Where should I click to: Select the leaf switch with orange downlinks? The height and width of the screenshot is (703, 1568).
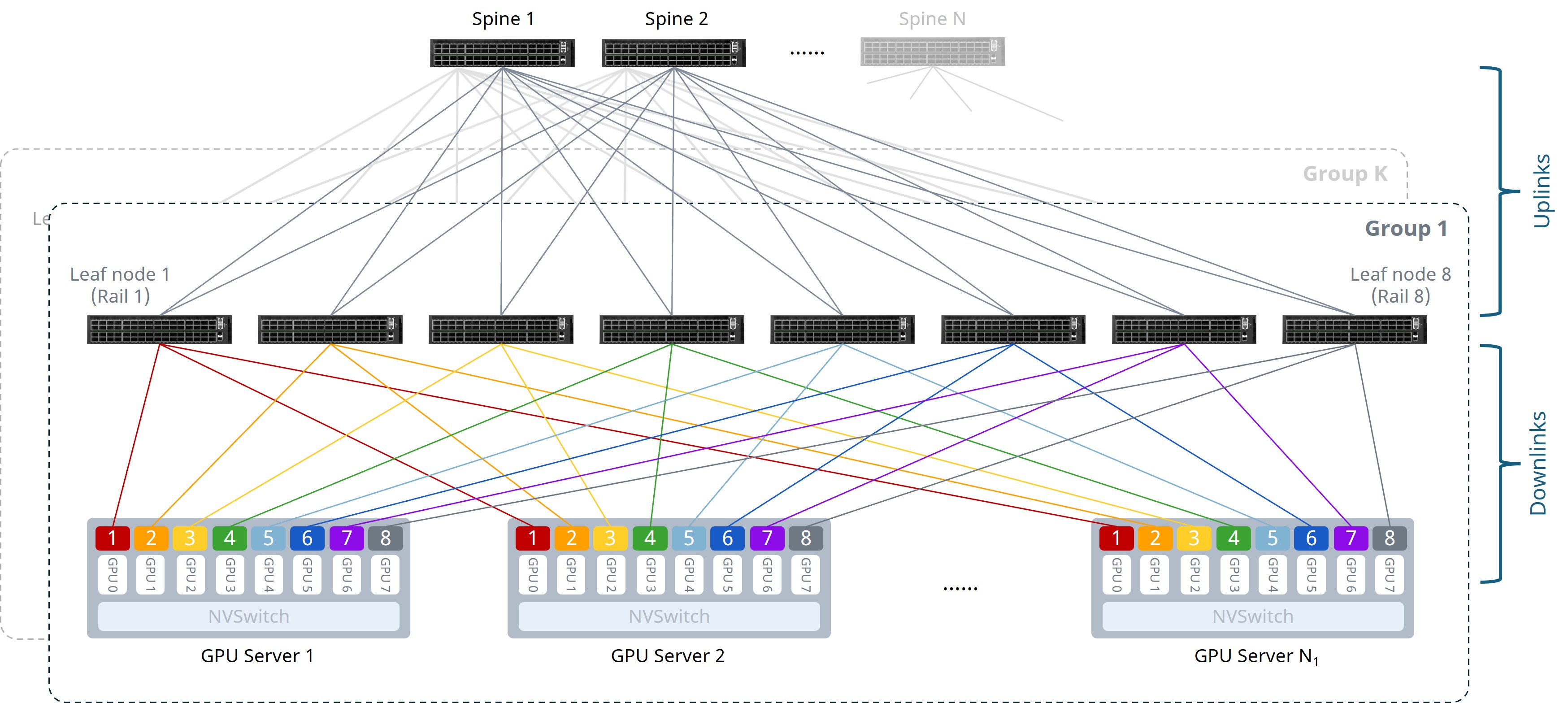(330, 329)
